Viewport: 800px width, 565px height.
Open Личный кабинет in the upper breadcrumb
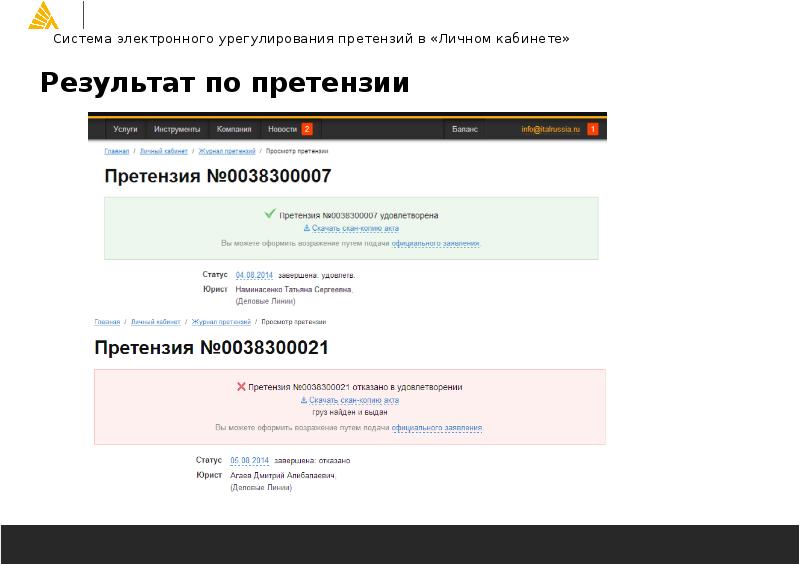164,151
